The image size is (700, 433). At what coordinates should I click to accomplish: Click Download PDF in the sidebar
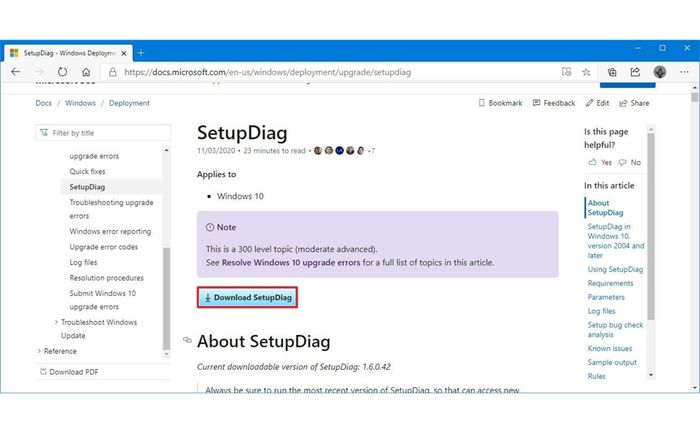pos(69,372)
